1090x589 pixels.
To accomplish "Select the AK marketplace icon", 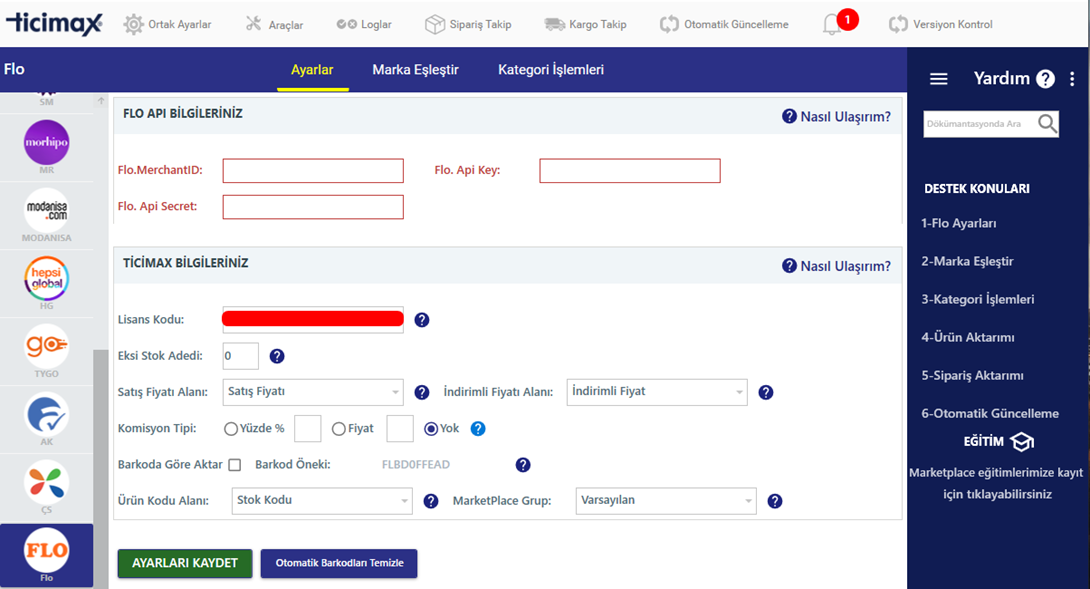I will pos(47,414).
